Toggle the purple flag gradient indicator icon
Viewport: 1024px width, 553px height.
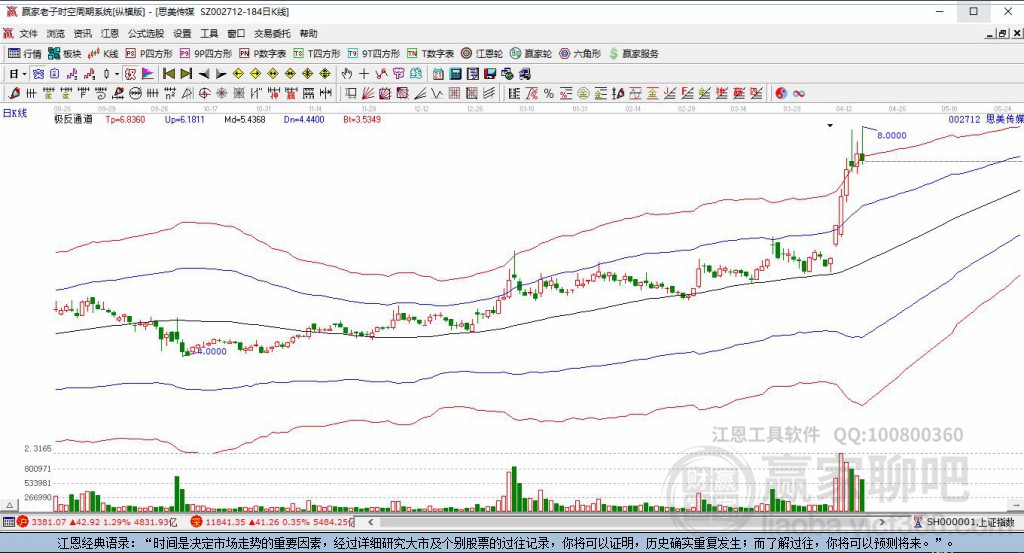148,74
